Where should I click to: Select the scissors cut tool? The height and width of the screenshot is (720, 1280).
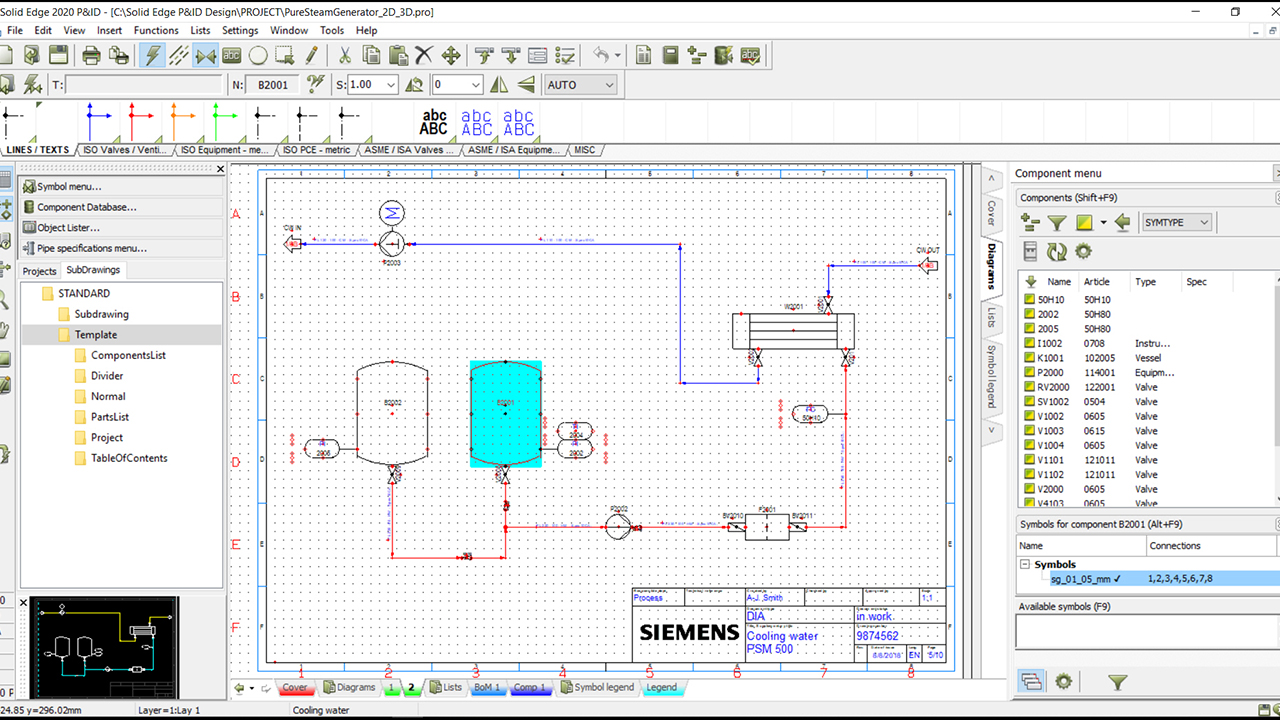point(347,55)
